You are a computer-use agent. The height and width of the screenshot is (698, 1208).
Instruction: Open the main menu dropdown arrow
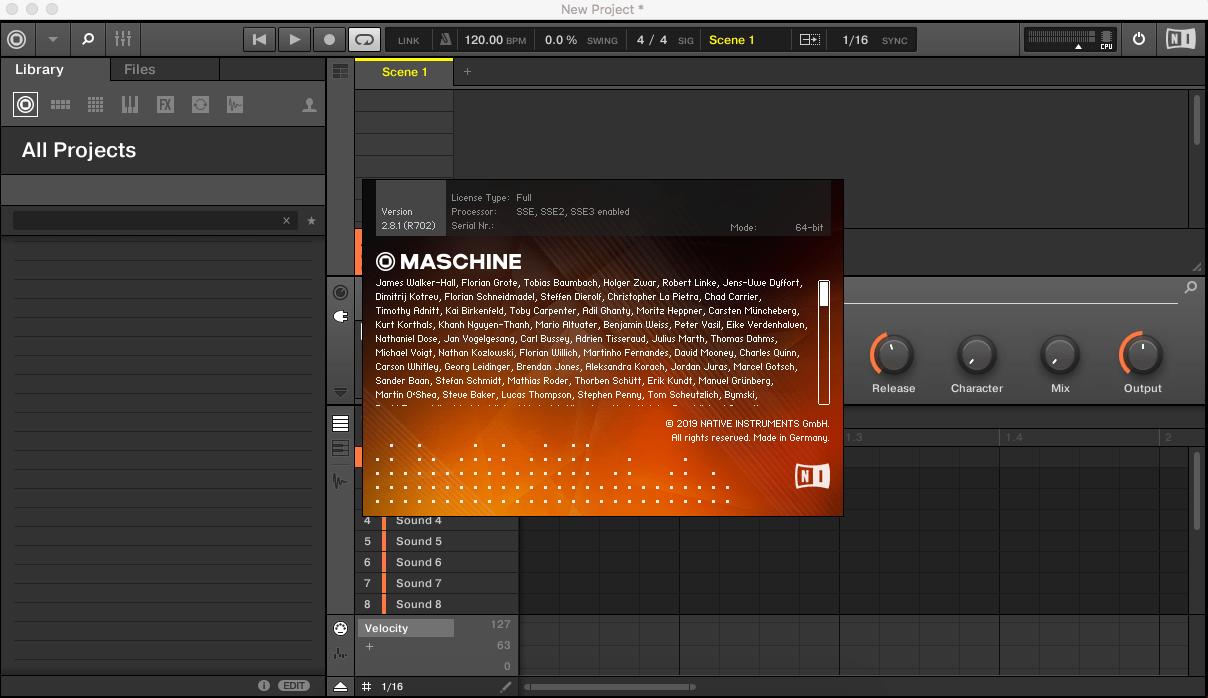[53, 40]
